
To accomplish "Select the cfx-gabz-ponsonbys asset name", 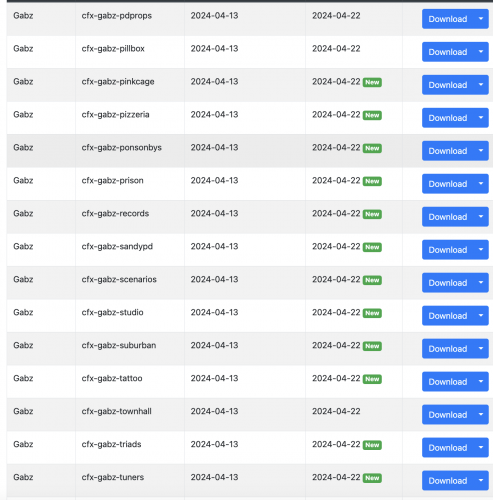I will pyautogui.click(x=122, y=148).
